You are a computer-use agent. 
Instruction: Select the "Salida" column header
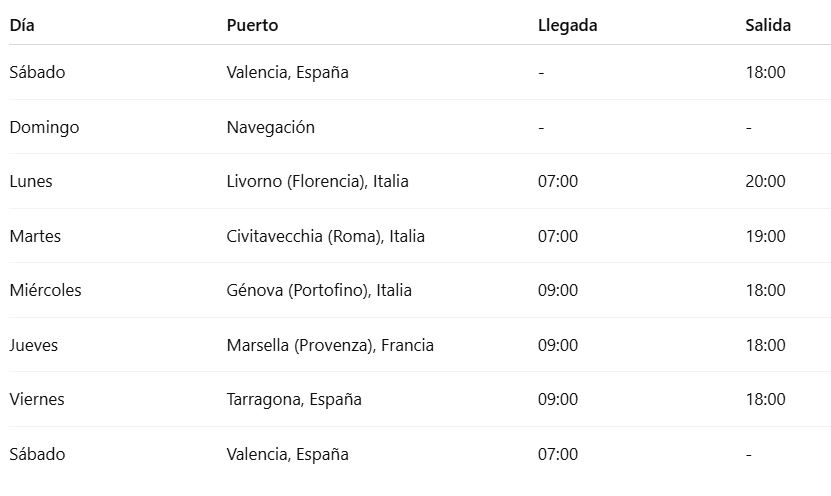(768, 26)
